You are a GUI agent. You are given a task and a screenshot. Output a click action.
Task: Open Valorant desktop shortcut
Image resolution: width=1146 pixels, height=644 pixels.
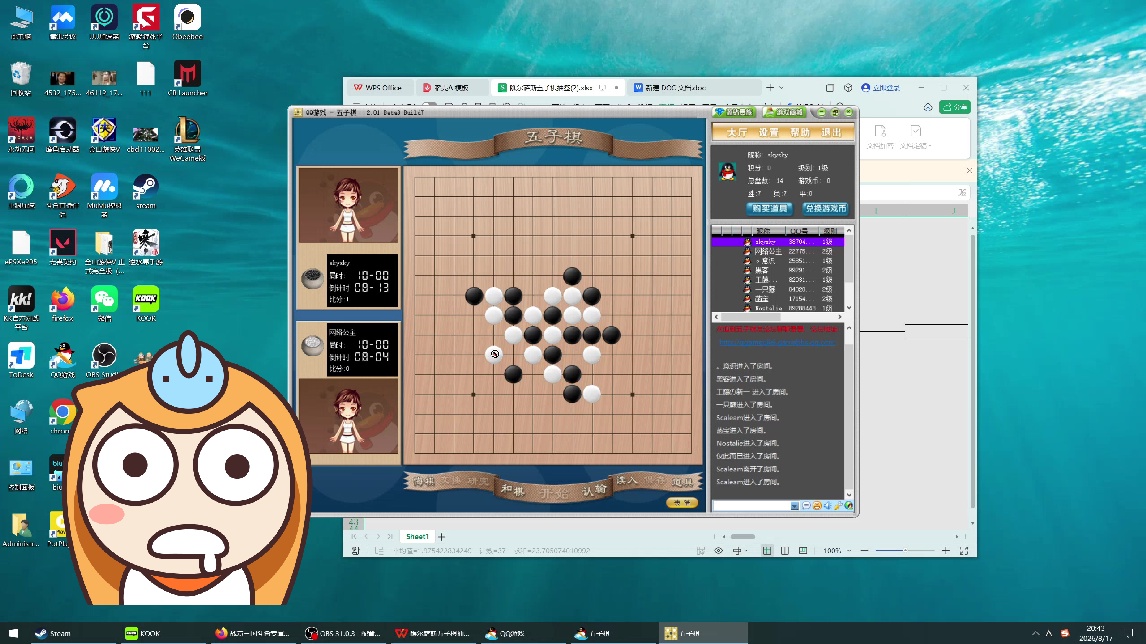62,249
